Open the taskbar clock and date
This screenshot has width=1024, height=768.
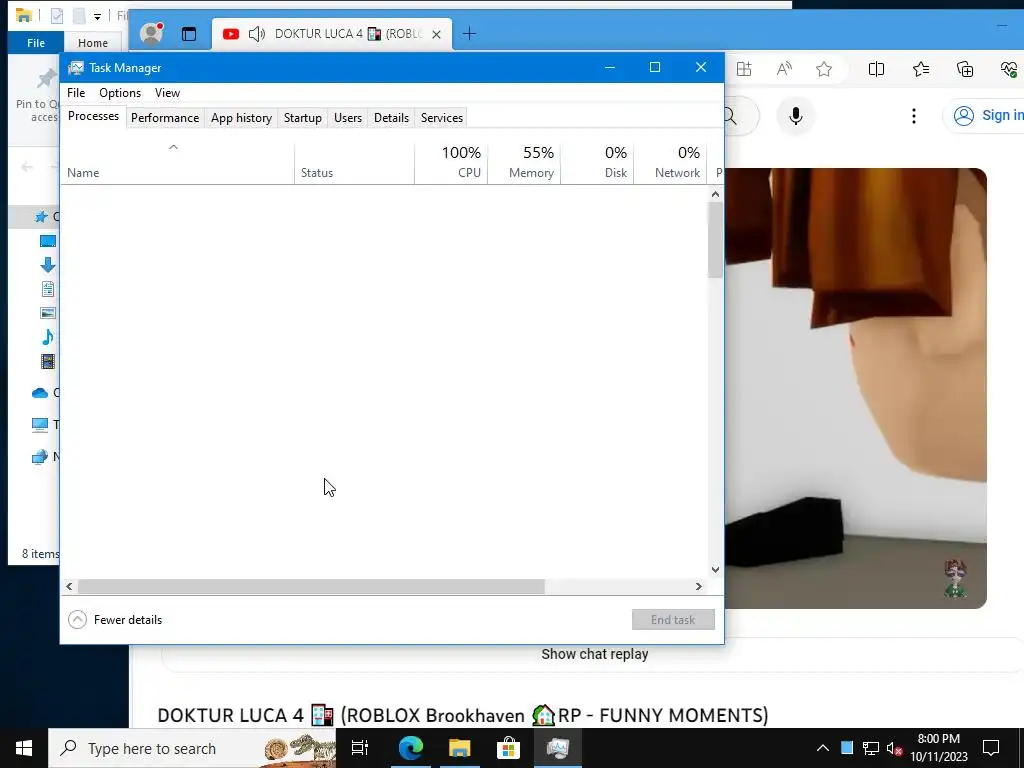[939, 748]
